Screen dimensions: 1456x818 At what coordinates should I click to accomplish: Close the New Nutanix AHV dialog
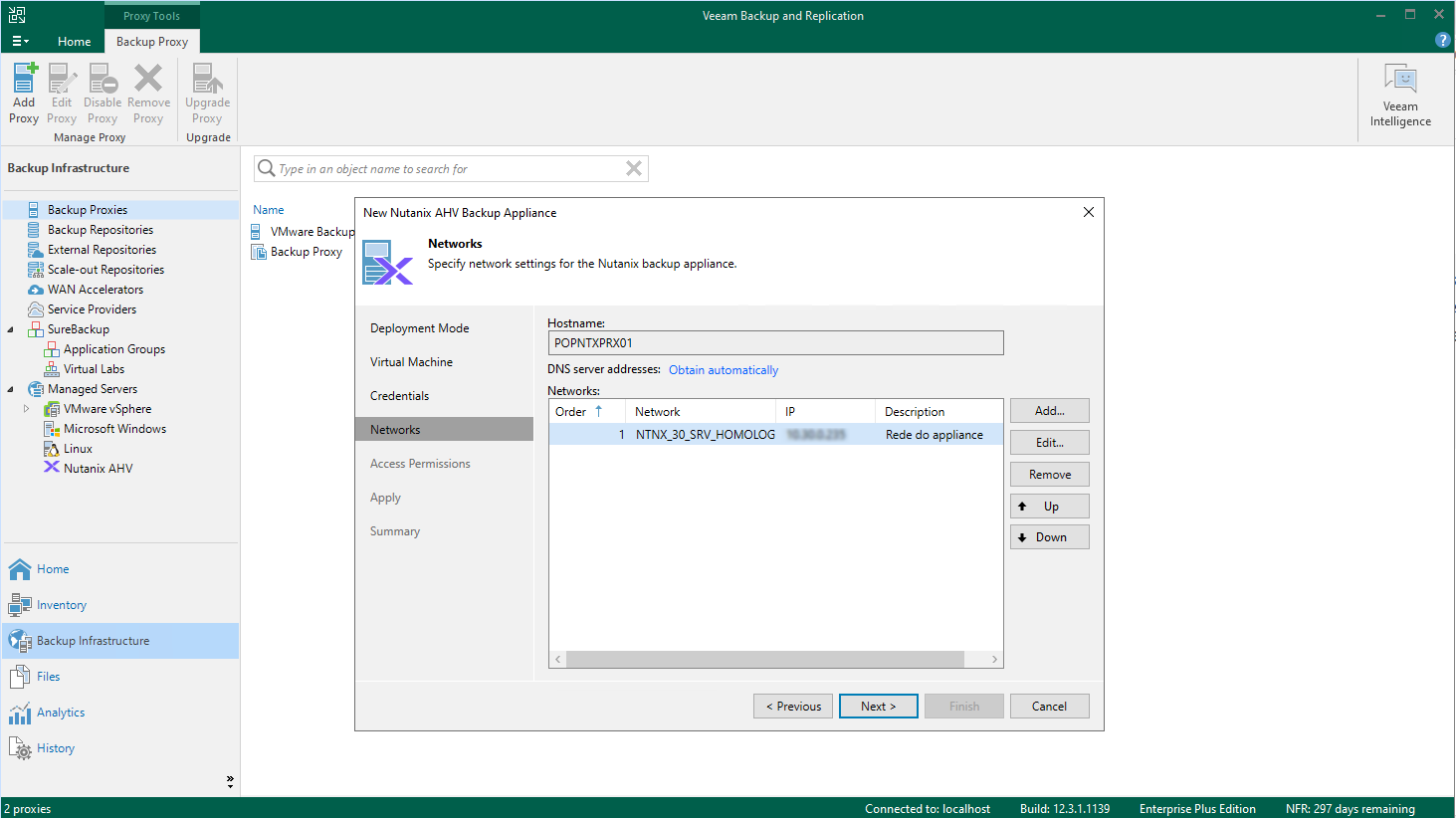[1089, 212]
